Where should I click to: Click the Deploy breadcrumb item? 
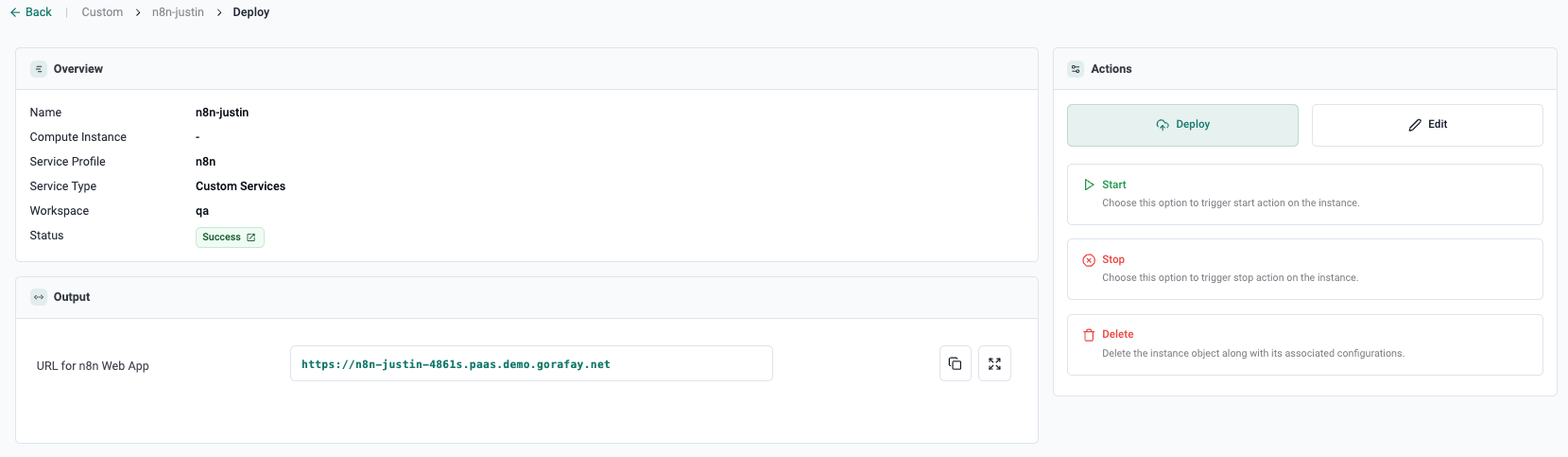251,12
